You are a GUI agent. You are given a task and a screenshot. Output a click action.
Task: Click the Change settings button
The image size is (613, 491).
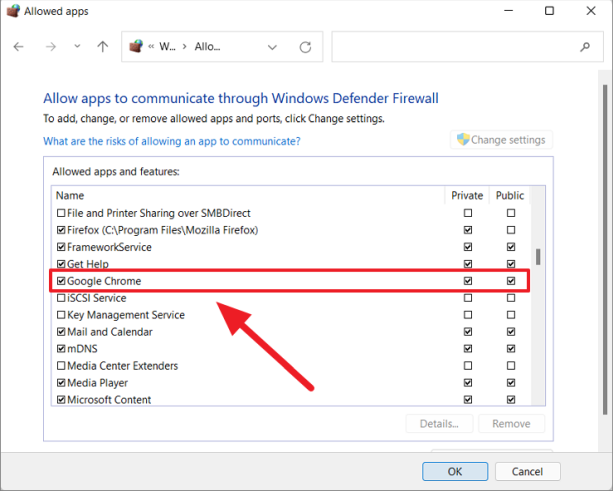pyautogui.click(x=501, y=140)
